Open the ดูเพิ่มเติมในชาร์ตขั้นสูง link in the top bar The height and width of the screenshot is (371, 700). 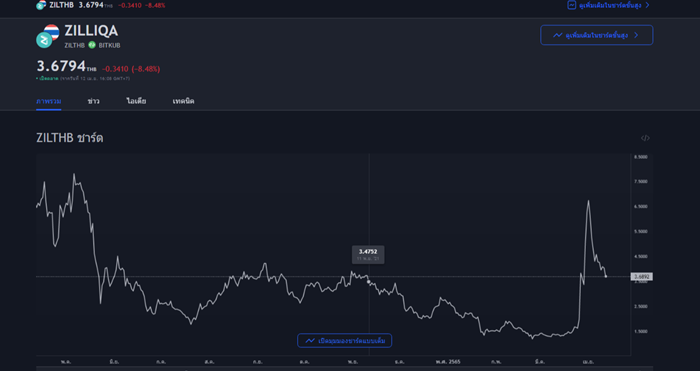point(608,5)
